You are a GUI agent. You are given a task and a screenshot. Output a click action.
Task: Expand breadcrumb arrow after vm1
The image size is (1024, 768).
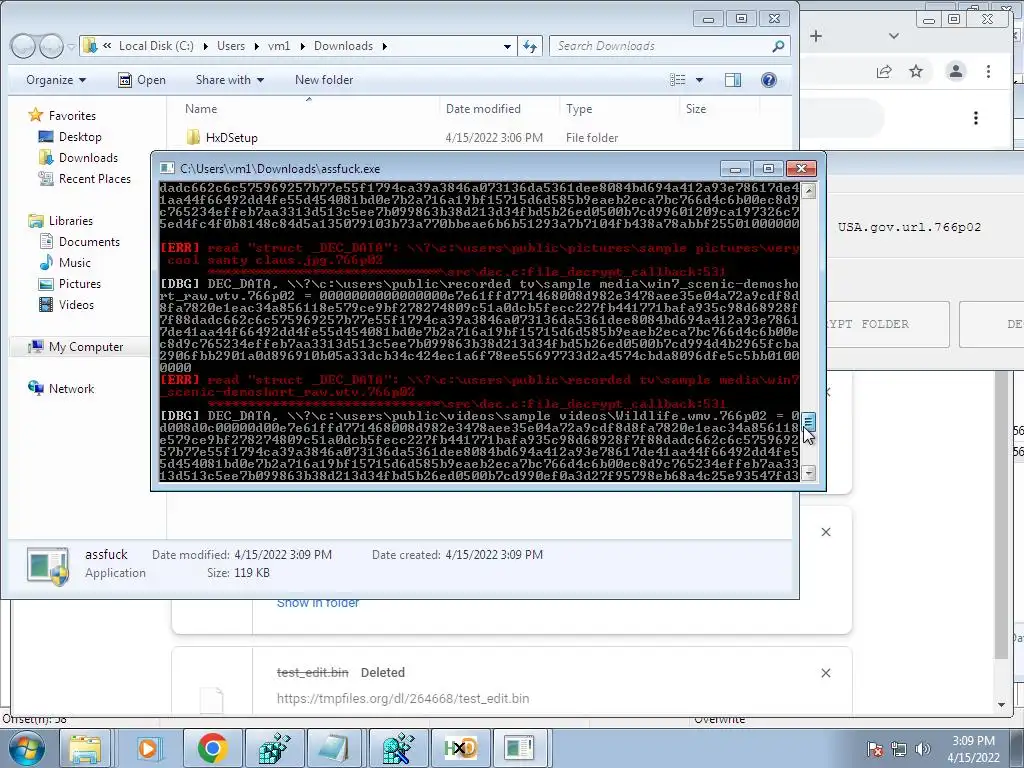click(x=302, y=46)
